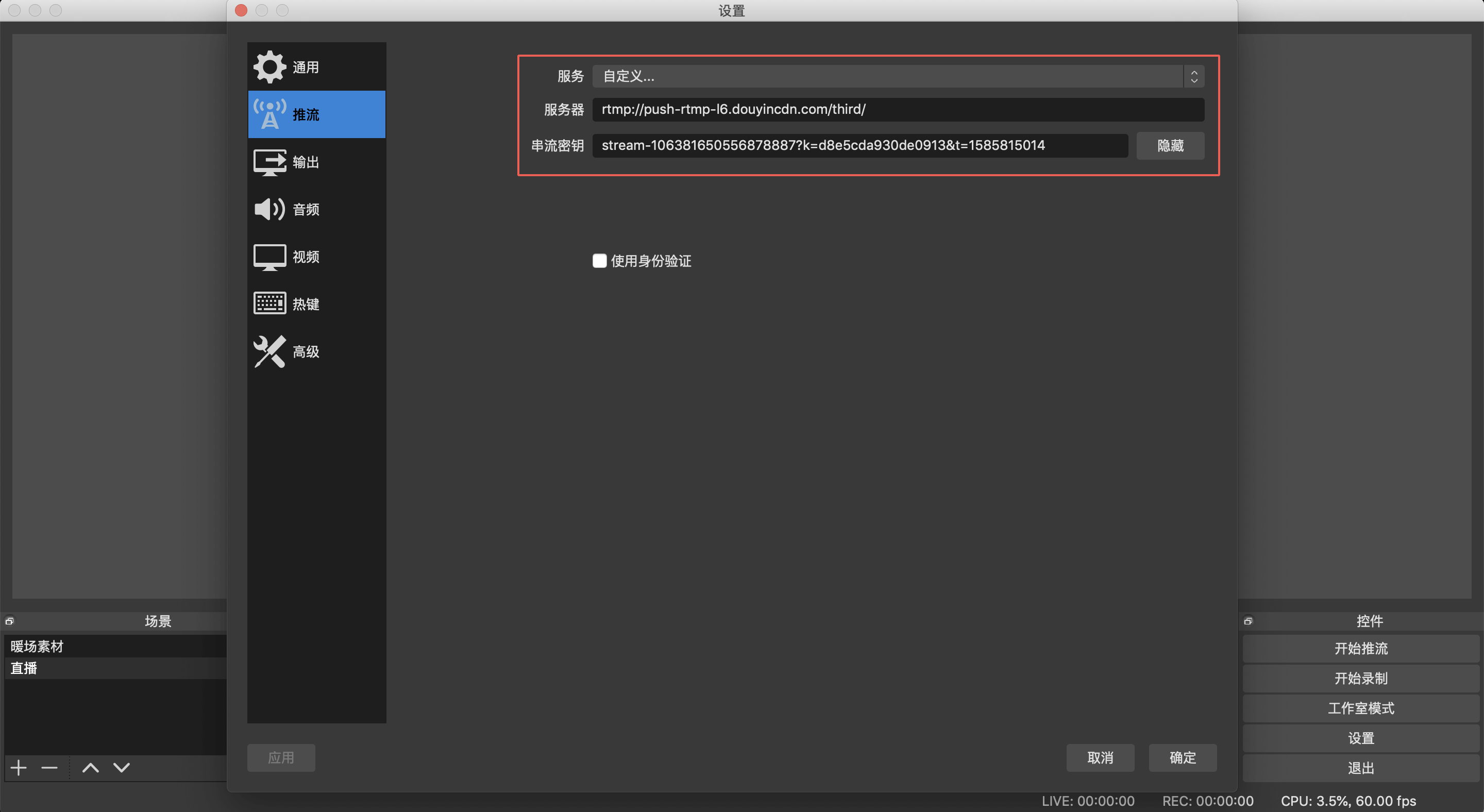Image resolution: width=1484 pixels, height=812 pixels.
Task: Open the 服务 dropdown showing 自定义...
Action: 898,76
